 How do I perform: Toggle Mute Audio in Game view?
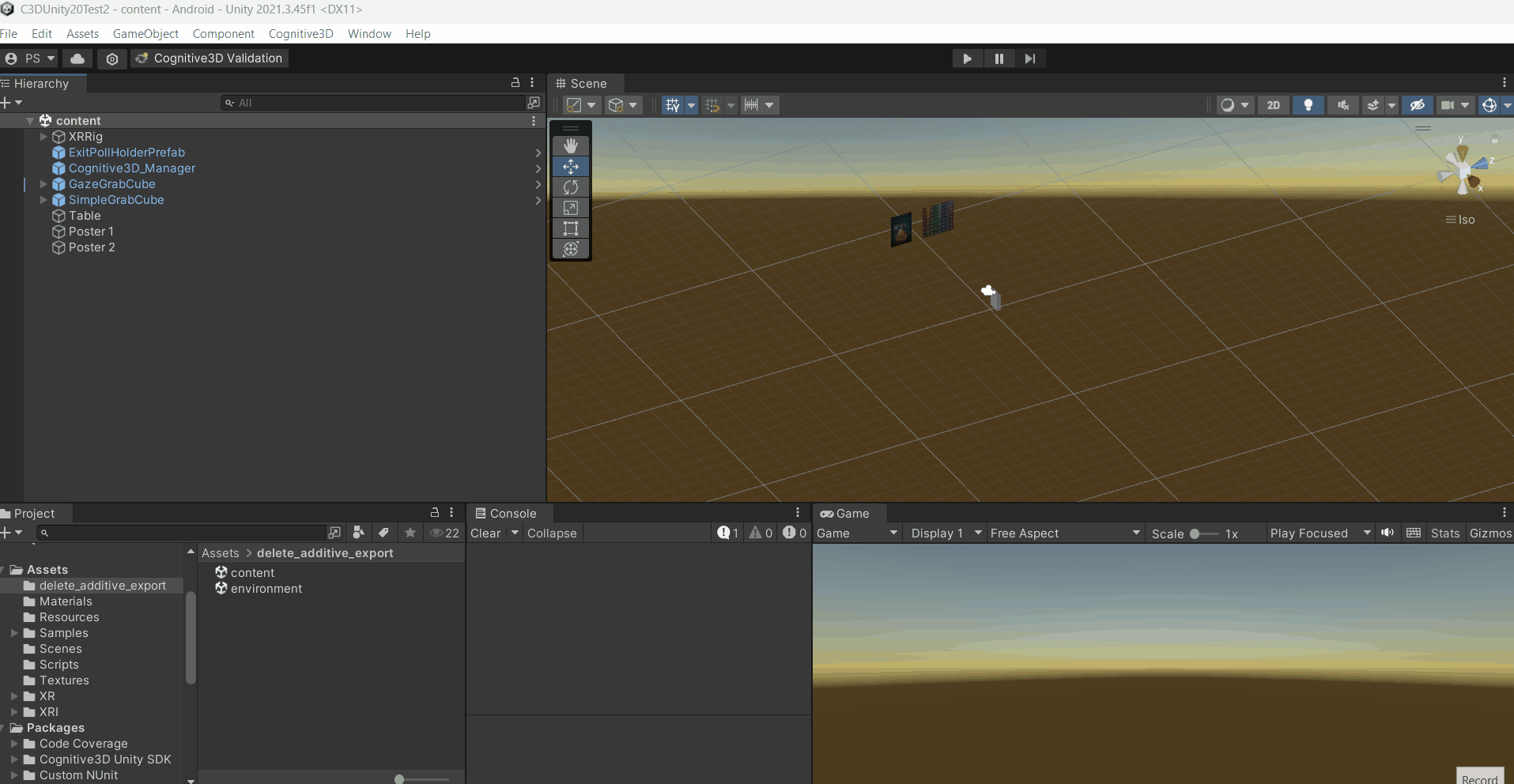tap(1388, 533)
